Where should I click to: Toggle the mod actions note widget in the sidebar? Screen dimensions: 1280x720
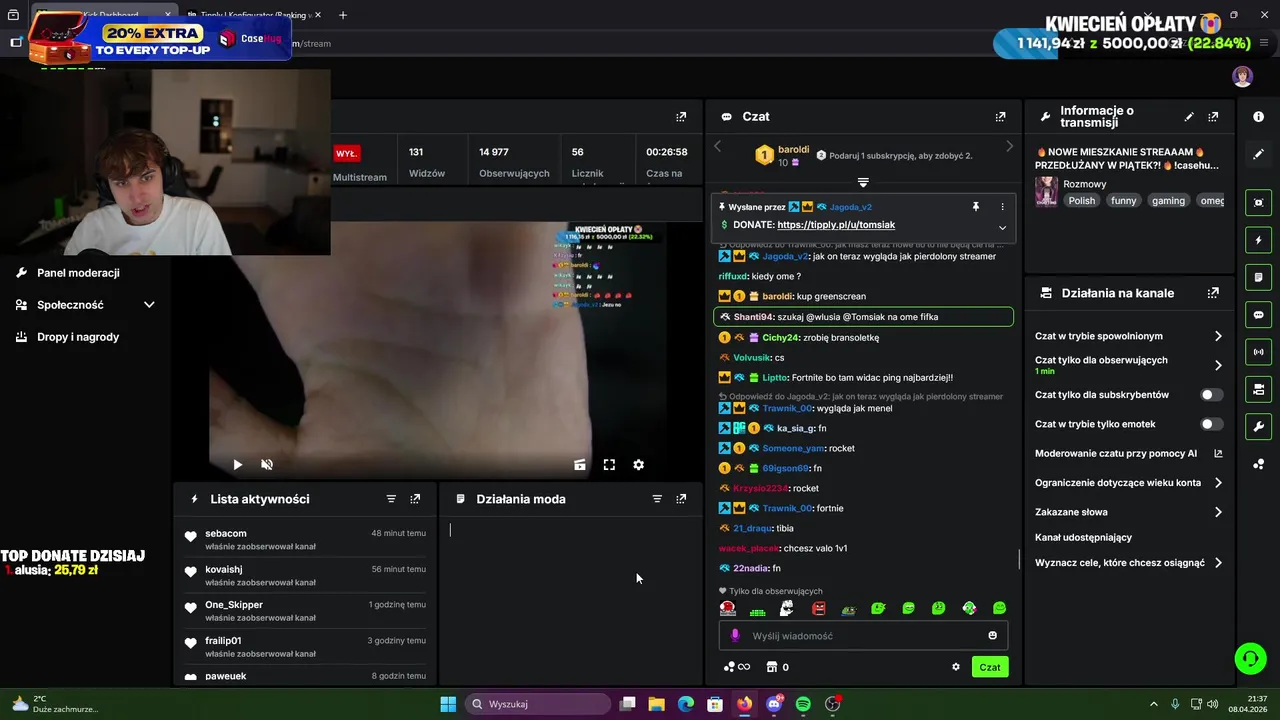pos(1258,277)
